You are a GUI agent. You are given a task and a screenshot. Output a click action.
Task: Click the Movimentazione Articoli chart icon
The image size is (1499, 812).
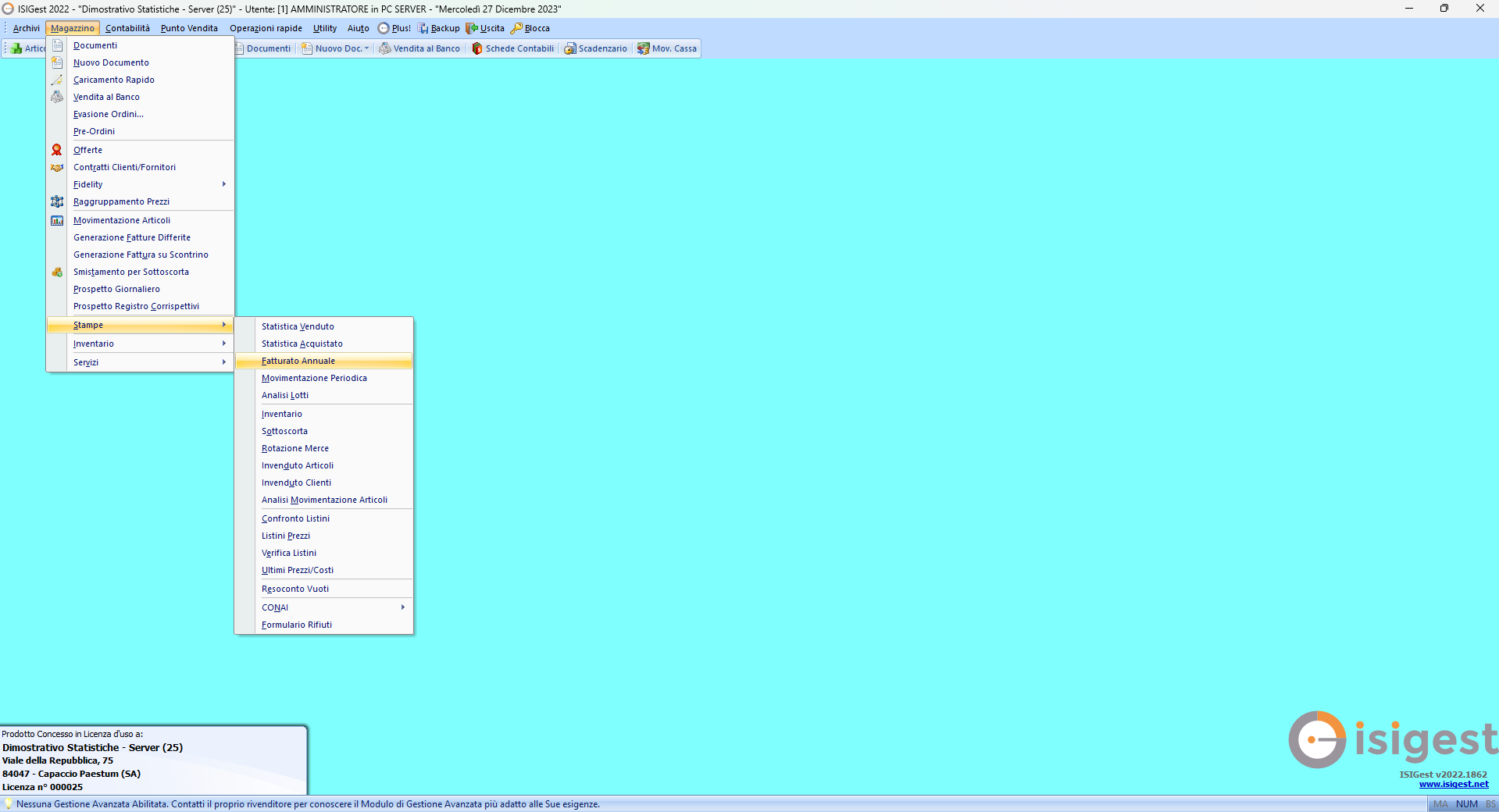point(57,220)
